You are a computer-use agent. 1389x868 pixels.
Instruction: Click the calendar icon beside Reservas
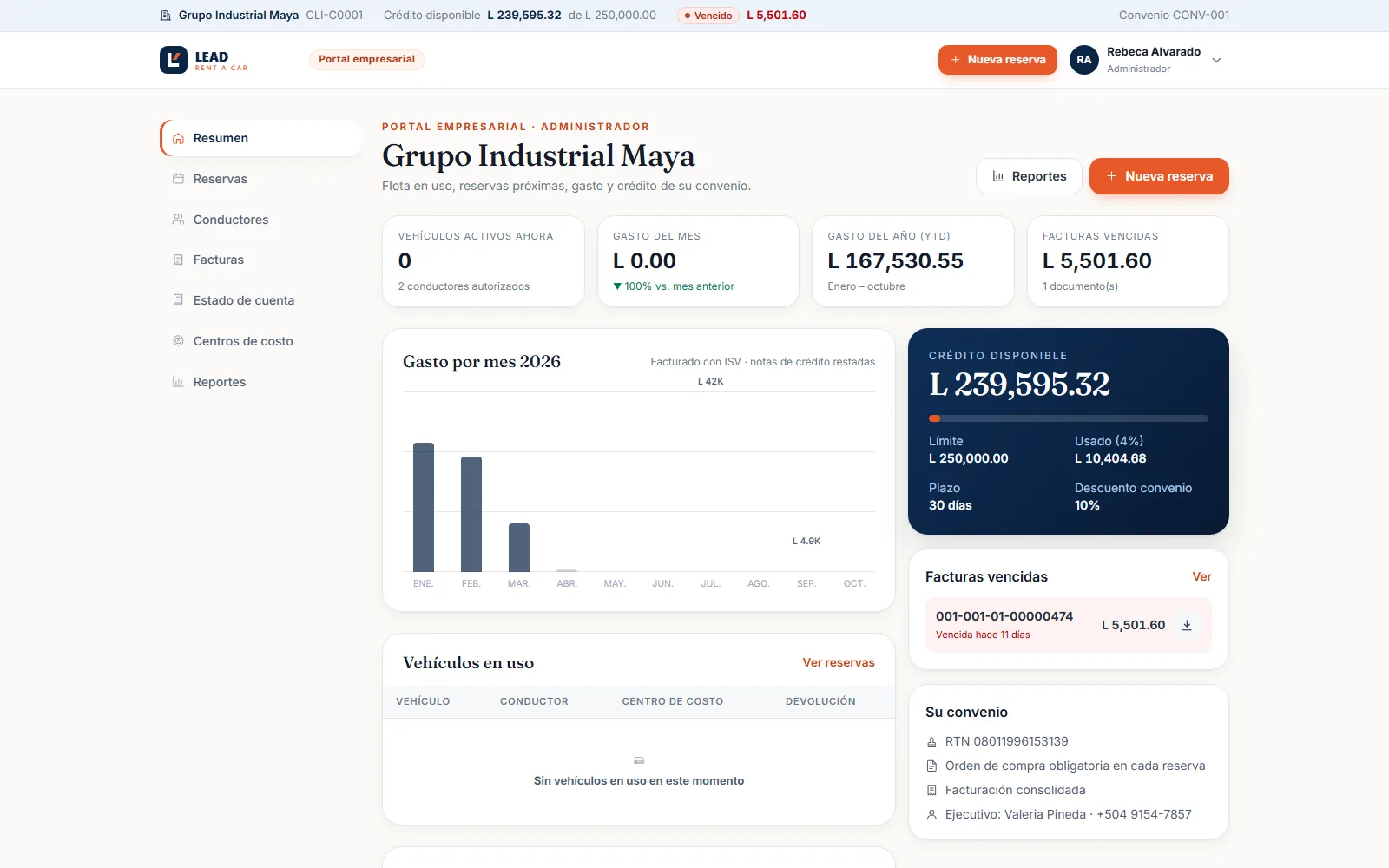click(178, 179)
